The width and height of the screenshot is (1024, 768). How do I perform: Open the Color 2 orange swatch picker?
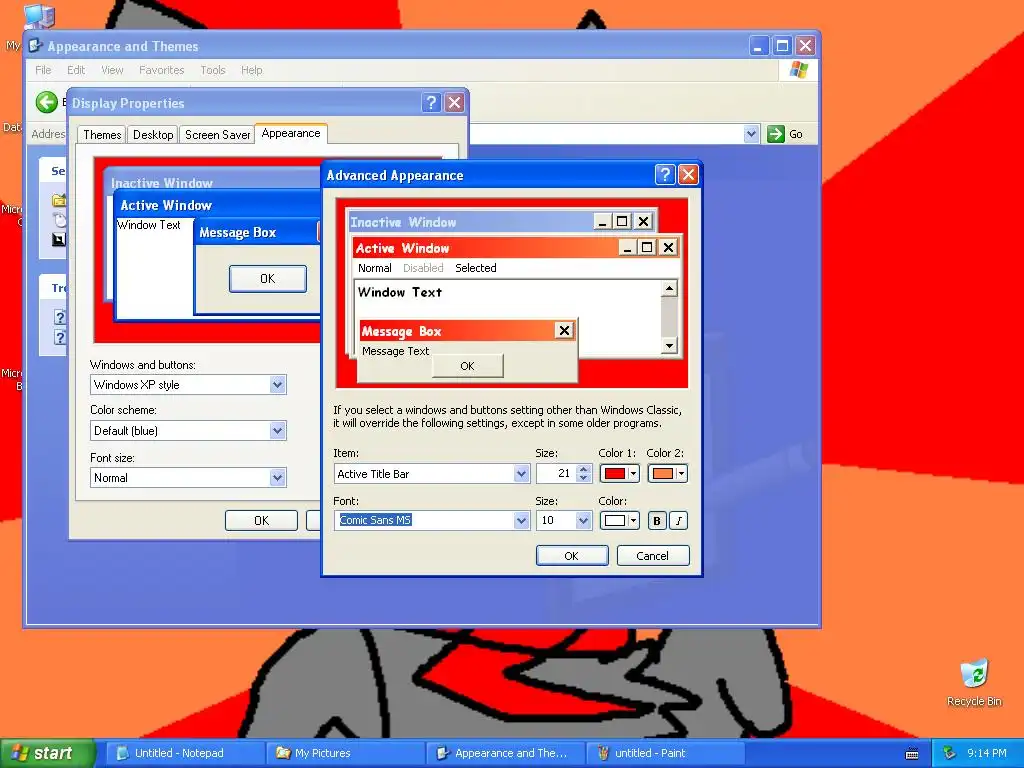667,473
